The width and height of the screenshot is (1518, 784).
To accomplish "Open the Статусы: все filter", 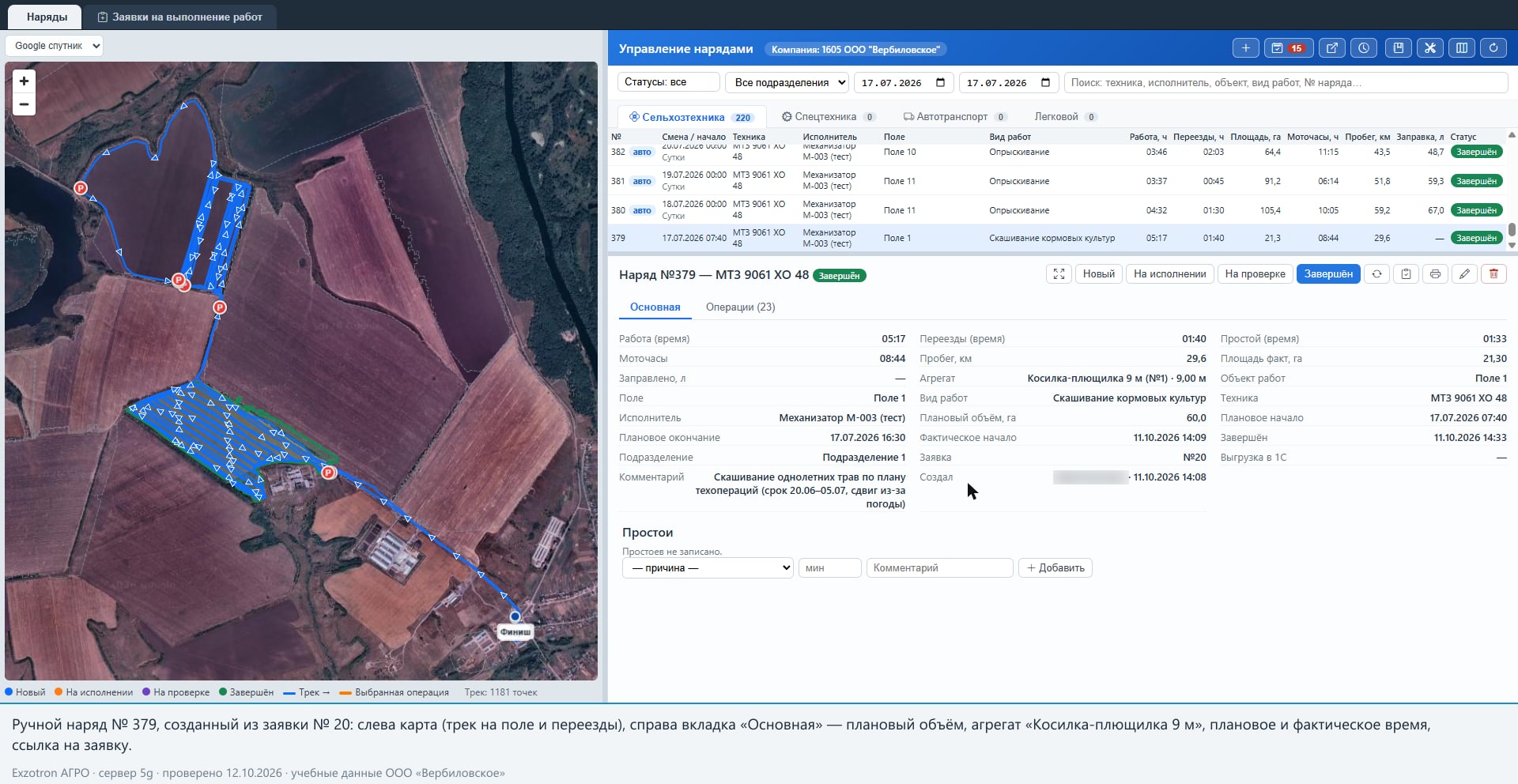I will [x=668, y=82].
